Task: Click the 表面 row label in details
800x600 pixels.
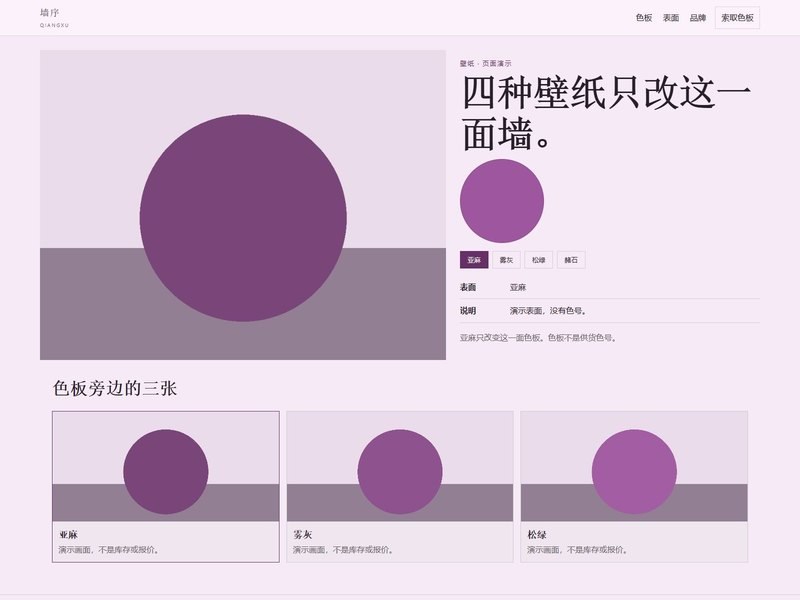Action: pyautogui.click(x=468, y=287)
